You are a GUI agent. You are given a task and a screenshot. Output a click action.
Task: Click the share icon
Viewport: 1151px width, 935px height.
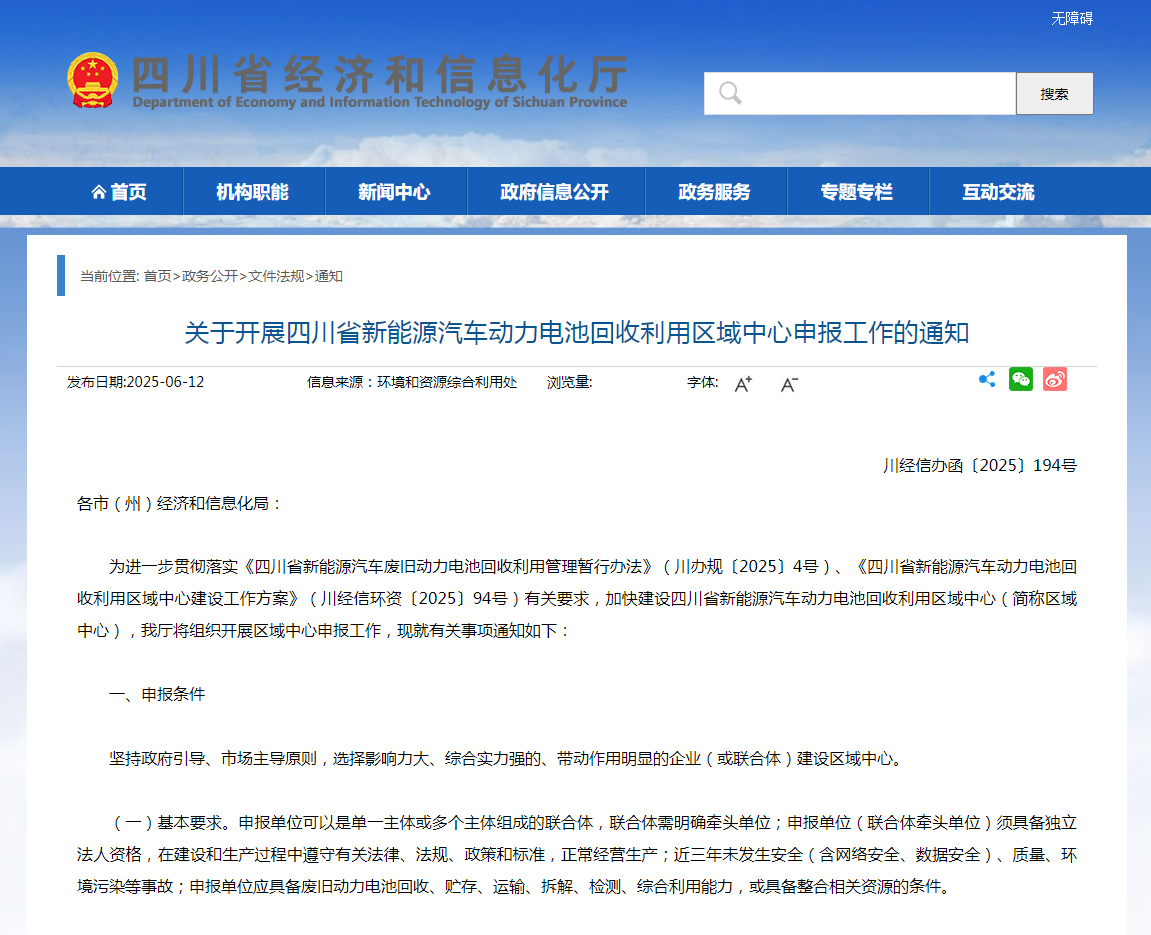pyautogui.click(x=987, y=379)
